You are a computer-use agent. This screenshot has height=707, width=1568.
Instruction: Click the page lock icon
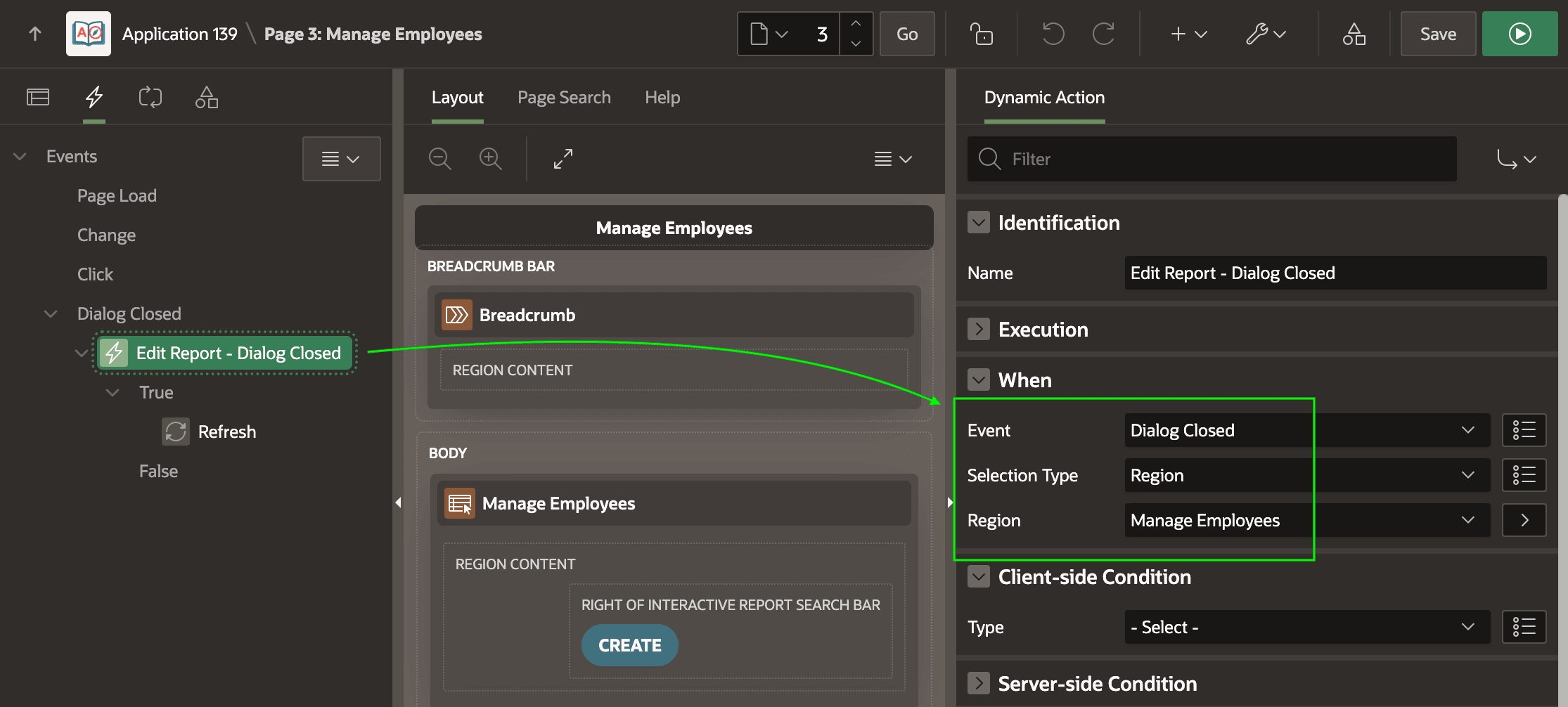[981, 34]
